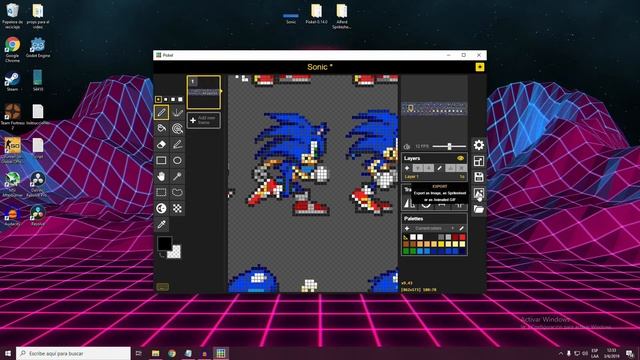
Task: Add a new layer with plus icon
Action: [407, 168]
